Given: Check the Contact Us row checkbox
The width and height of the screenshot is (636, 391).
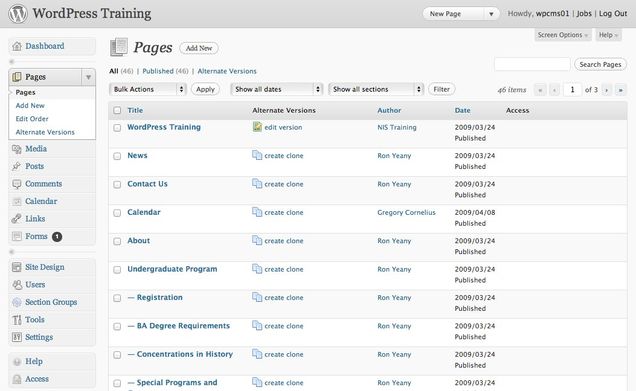Looking at the screenshot, I should tap(117, 185).
